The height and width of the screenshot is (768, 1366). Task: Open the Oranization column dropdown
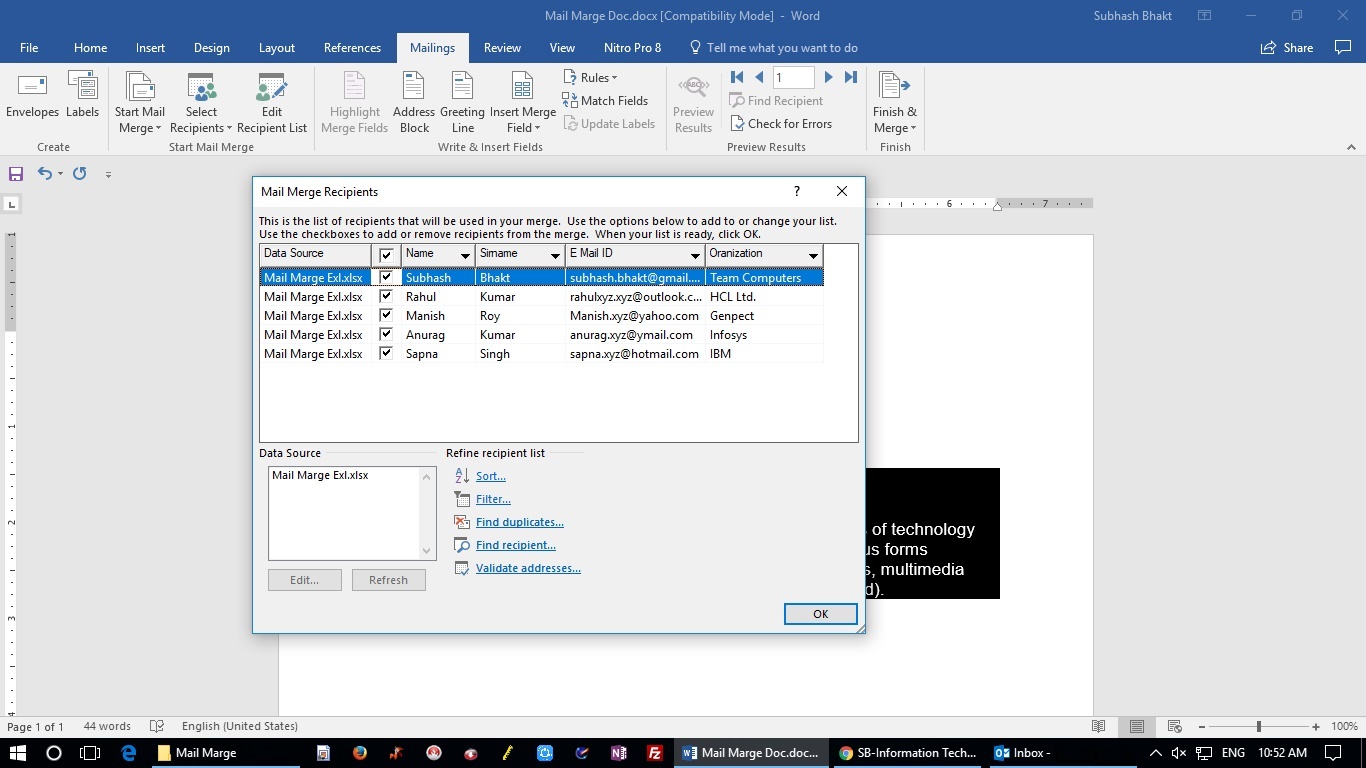pyautogui.click(x=813, y=255)
